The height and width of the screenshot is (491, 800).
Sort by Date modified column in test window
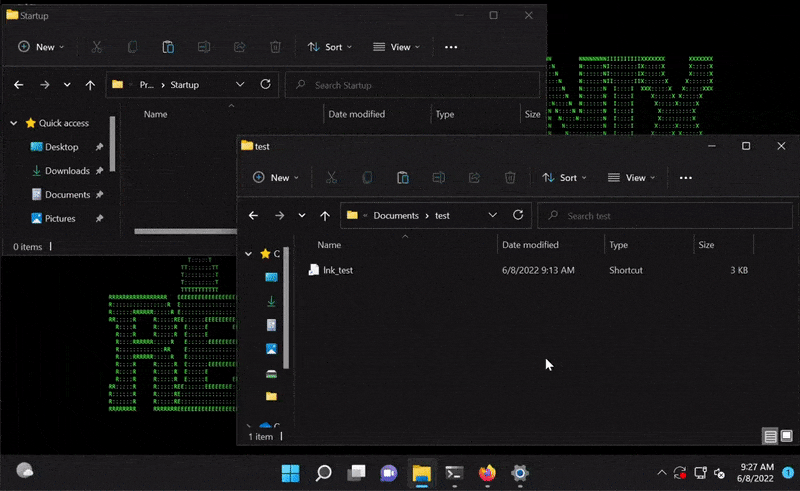point(530,245)
